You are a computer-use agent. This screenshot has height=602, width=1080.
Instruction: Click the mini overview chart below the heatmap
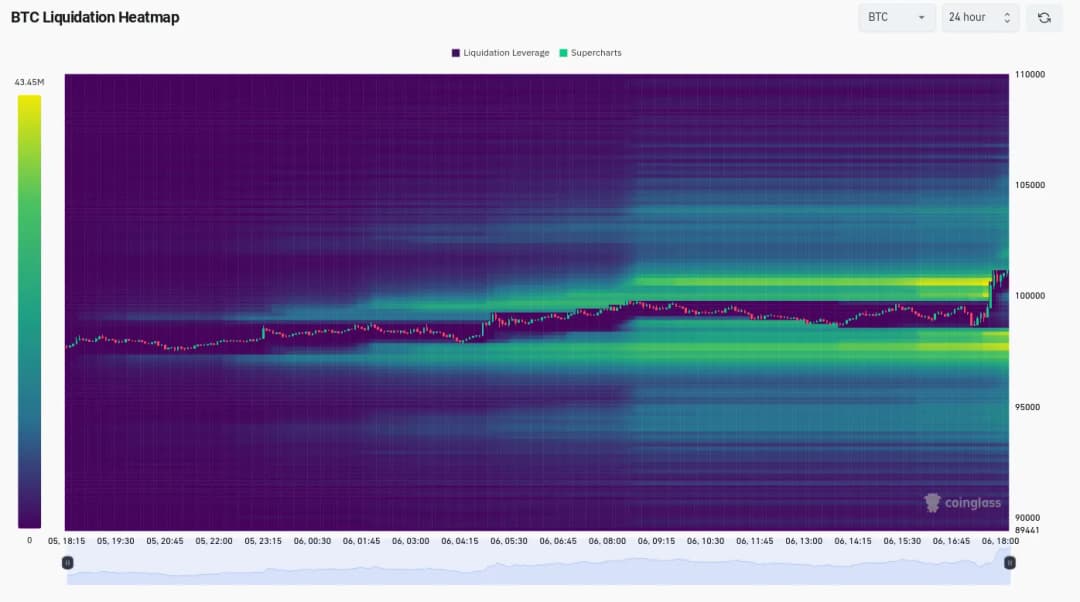click(538, 571)
